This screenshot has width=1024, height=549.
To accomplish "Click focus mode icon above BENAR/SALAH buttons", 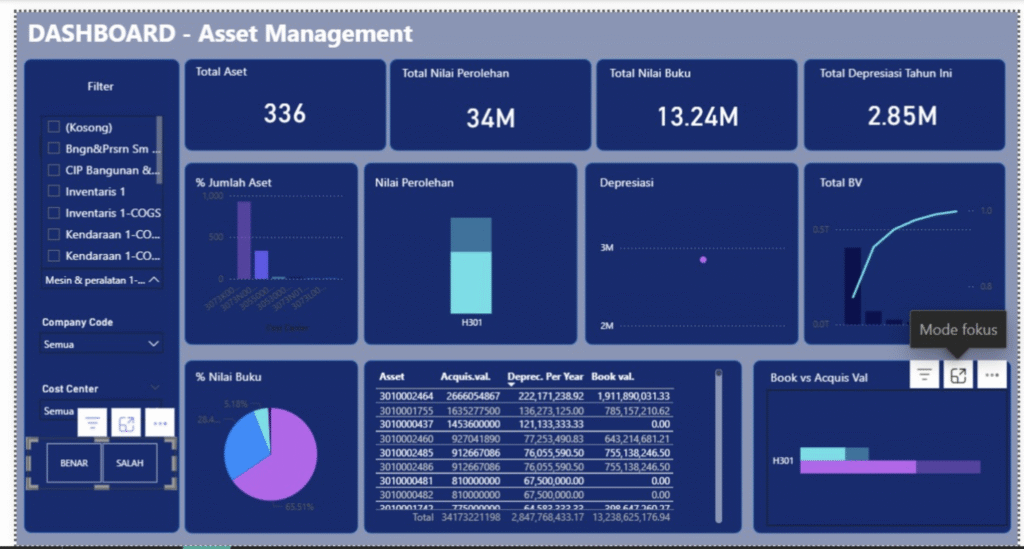I will coord(126,423).
